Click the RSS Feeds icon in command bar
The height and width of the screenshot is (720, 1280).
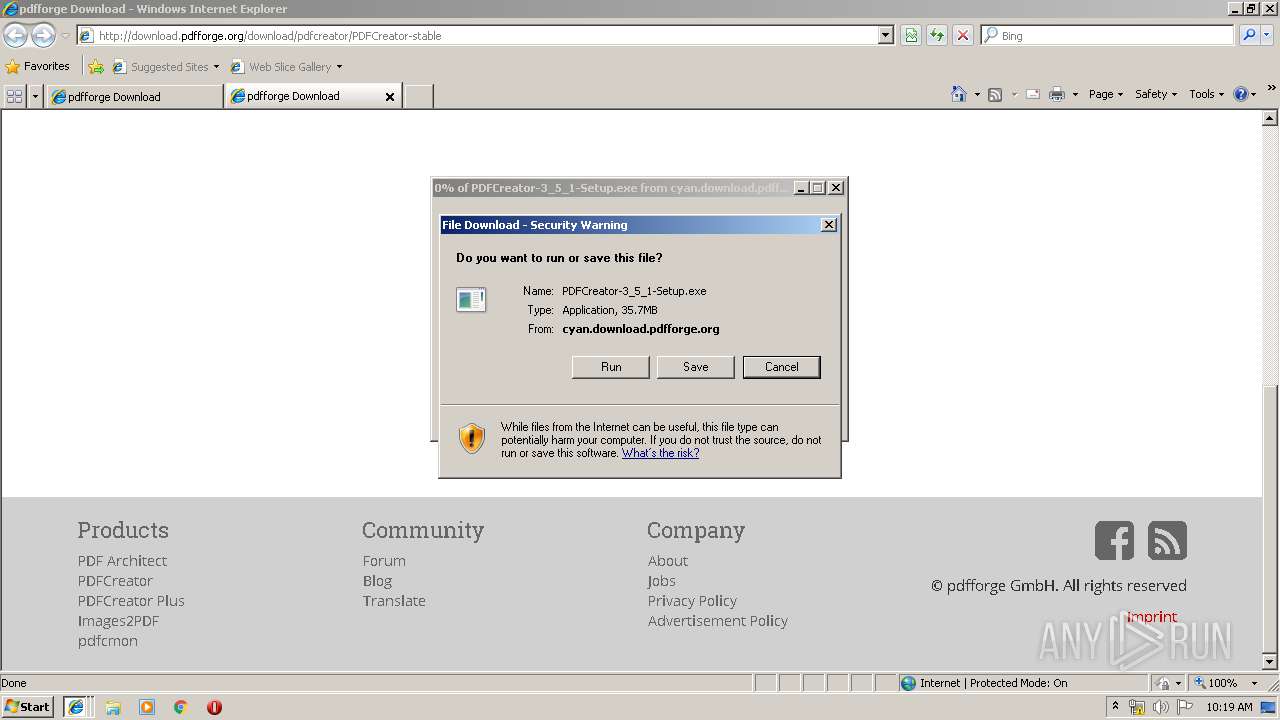point(995,94)
